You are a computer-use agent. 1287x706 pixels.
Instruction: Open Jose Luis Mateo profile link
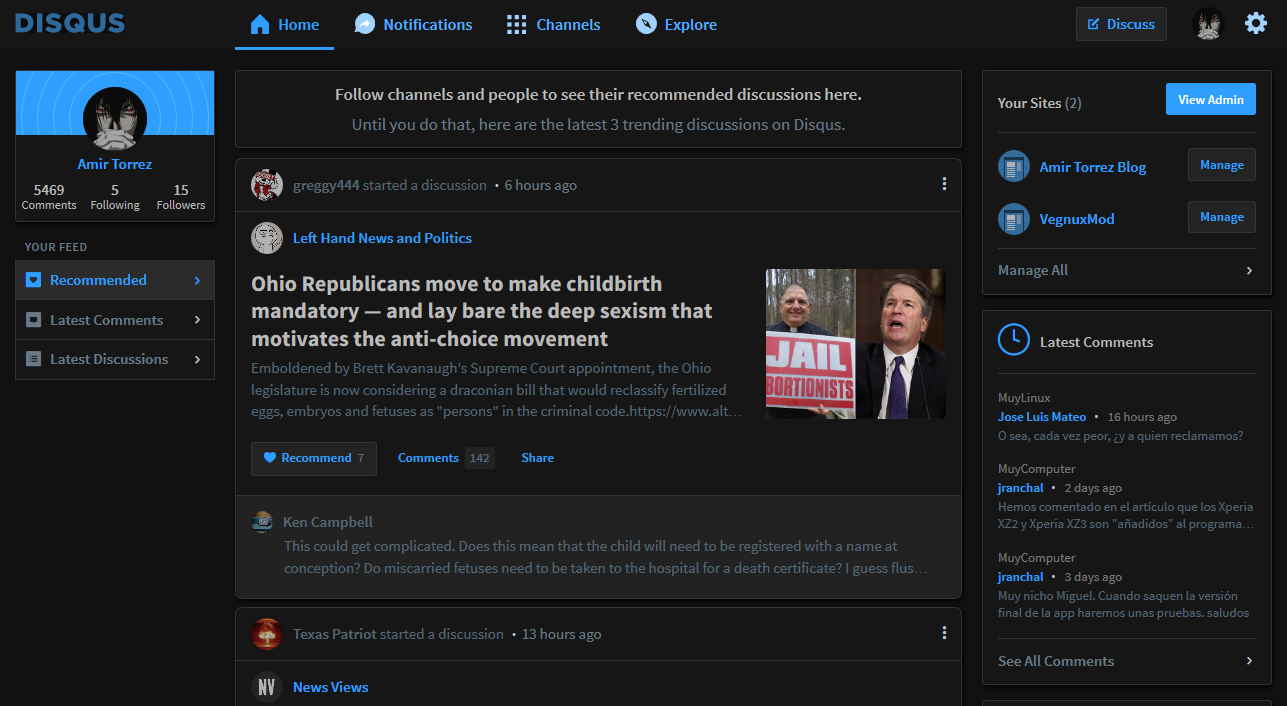click(1042, 417)
